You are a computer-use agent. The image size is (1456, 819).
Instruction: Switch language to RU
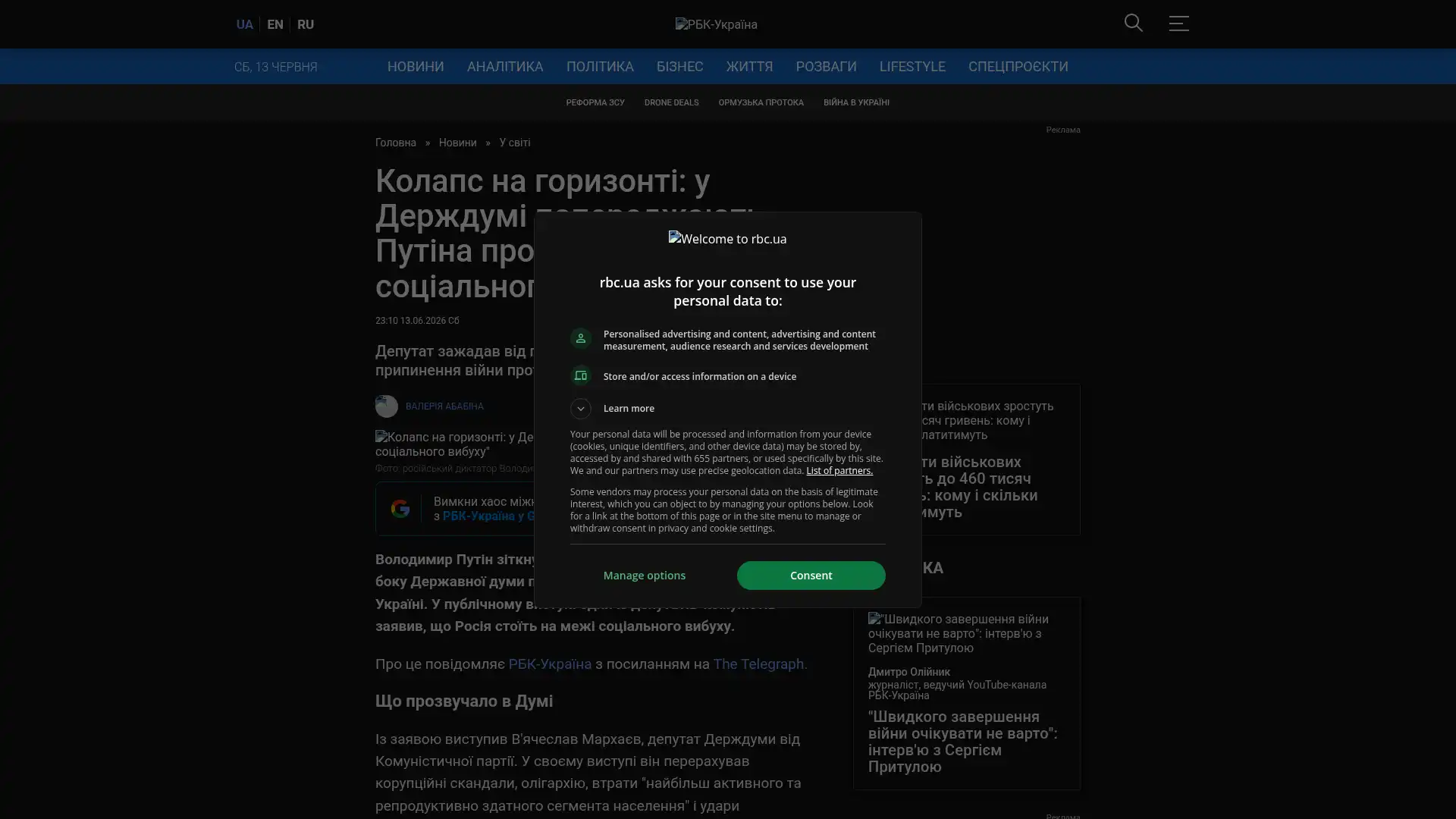pyautogui.click(x=306, y=24)
